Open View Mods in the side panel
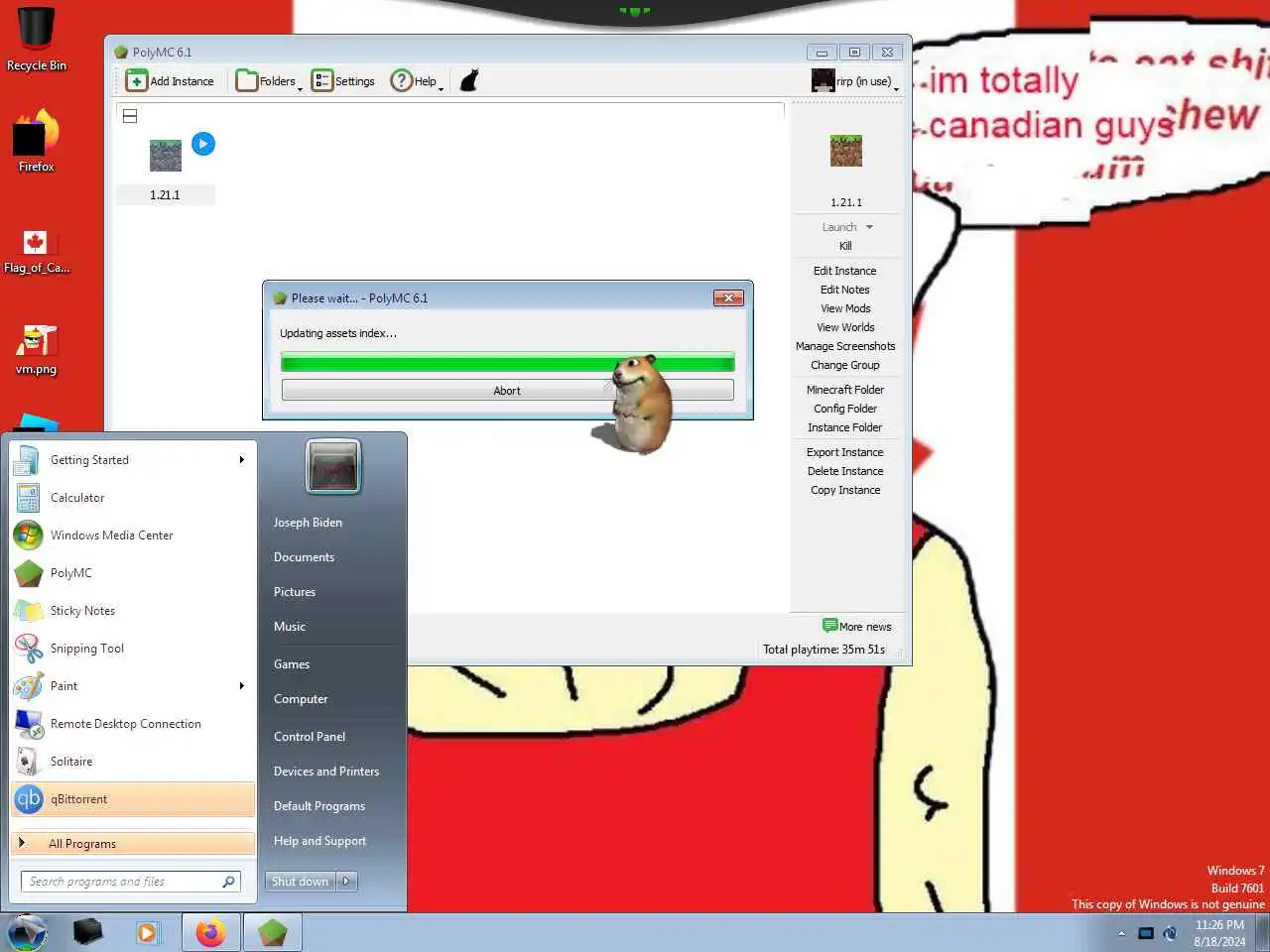This screenshot has height=952, width=1270. 845,308
